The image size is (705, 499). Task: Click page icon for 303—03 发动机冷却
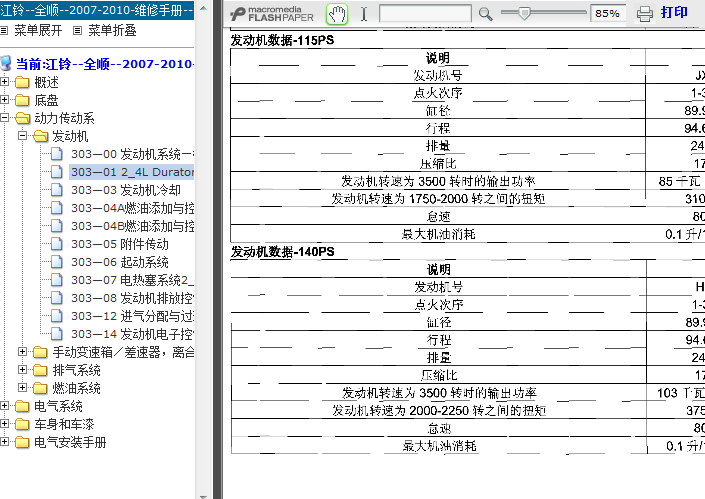(x=57, y=190)
